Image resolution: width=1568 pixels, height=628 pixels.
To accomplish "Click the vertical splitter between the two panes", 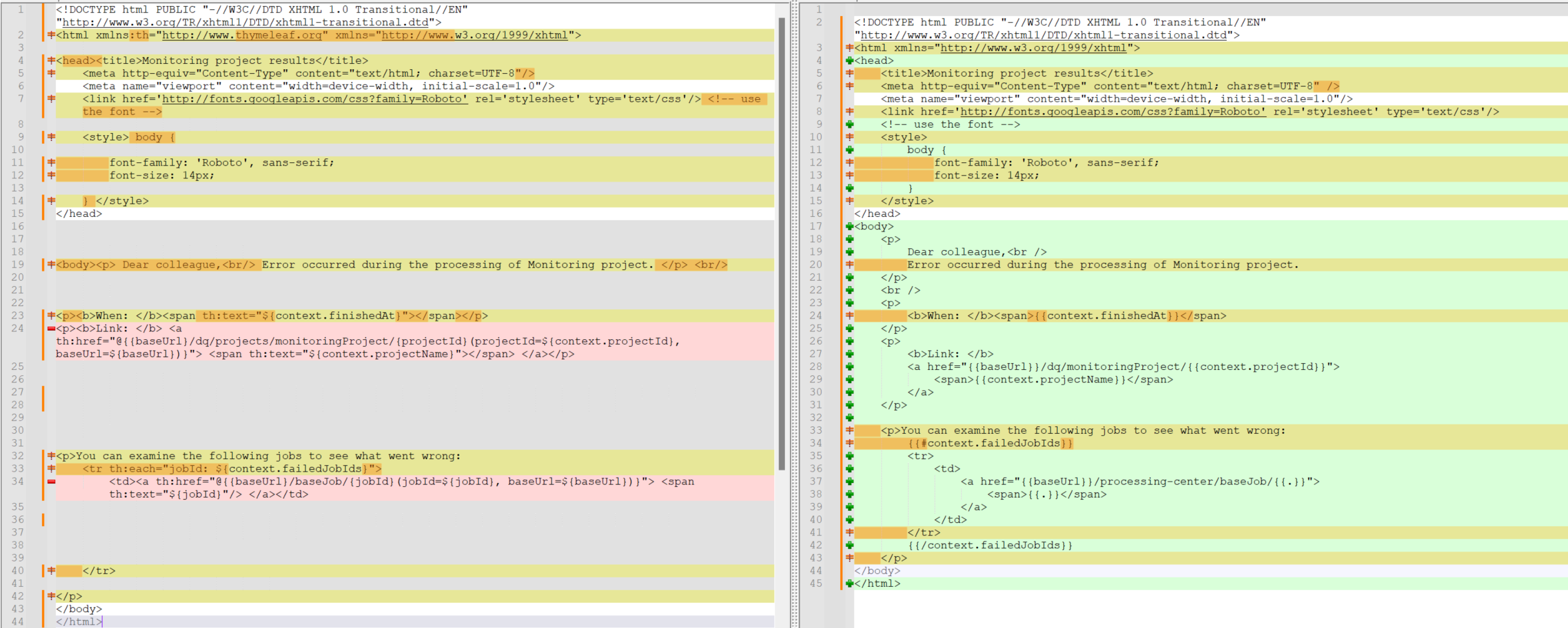I will [794, 314].
